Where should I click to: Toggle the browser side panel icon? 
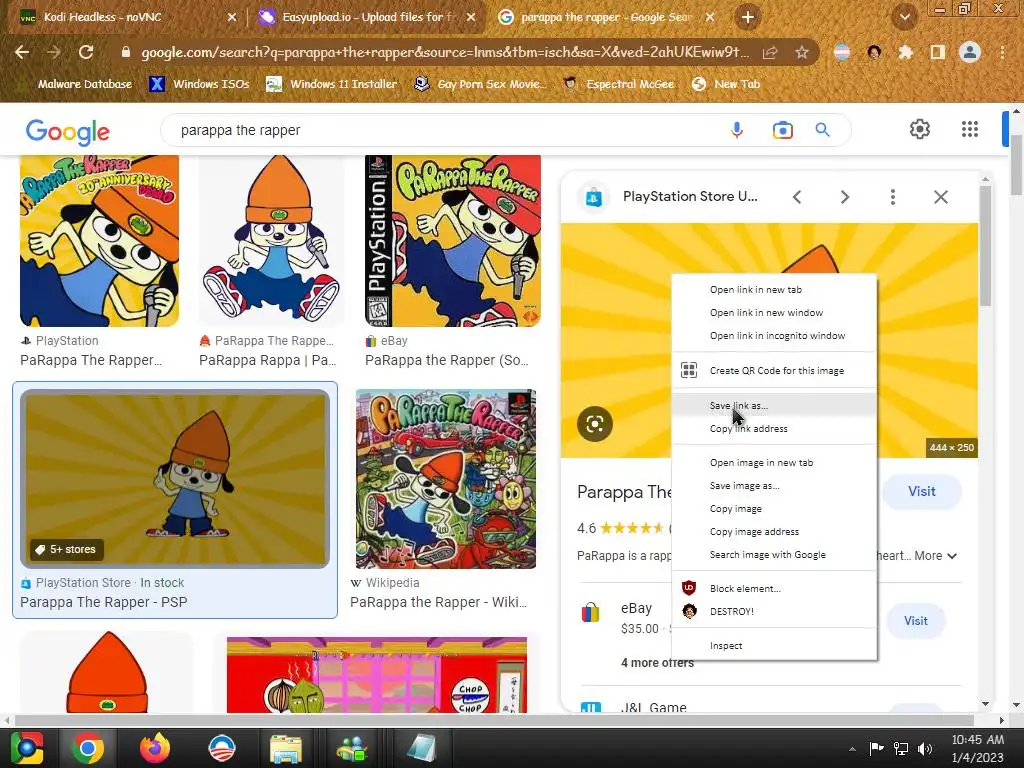[x=938, y=52]
